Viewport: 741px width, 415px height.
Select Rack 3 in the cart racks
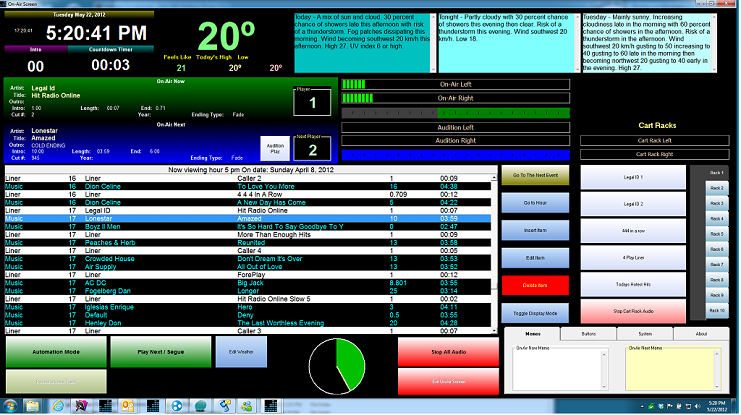pos(715,203)
